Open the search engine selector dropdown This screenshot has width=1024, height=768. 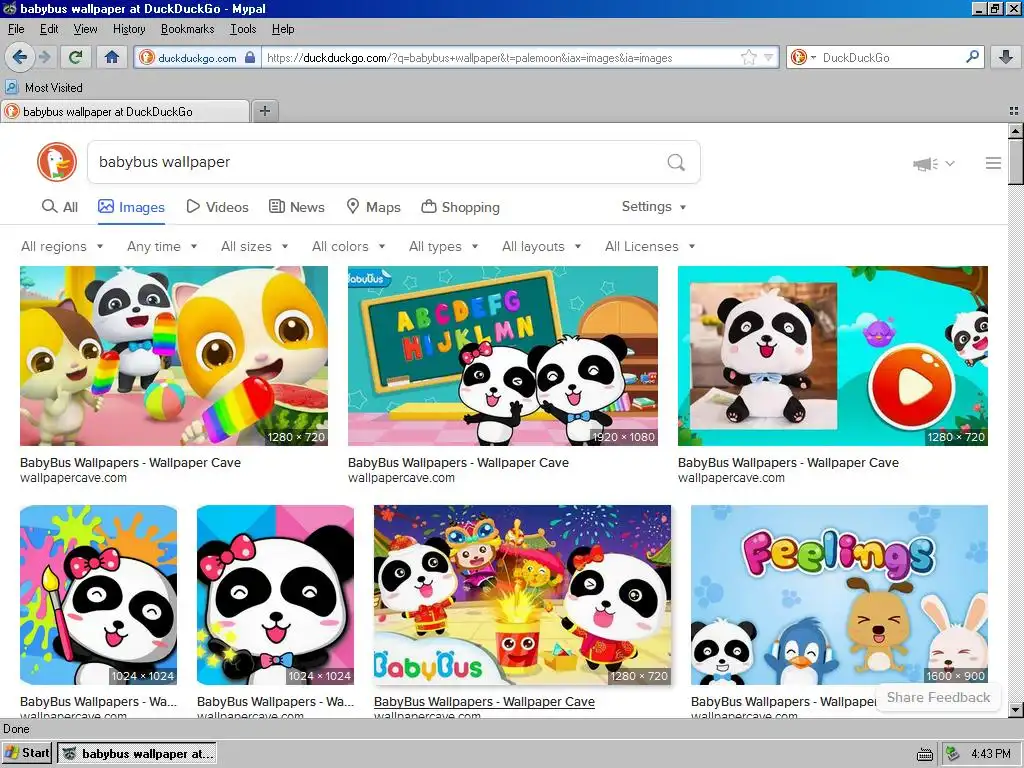(803, 57)
